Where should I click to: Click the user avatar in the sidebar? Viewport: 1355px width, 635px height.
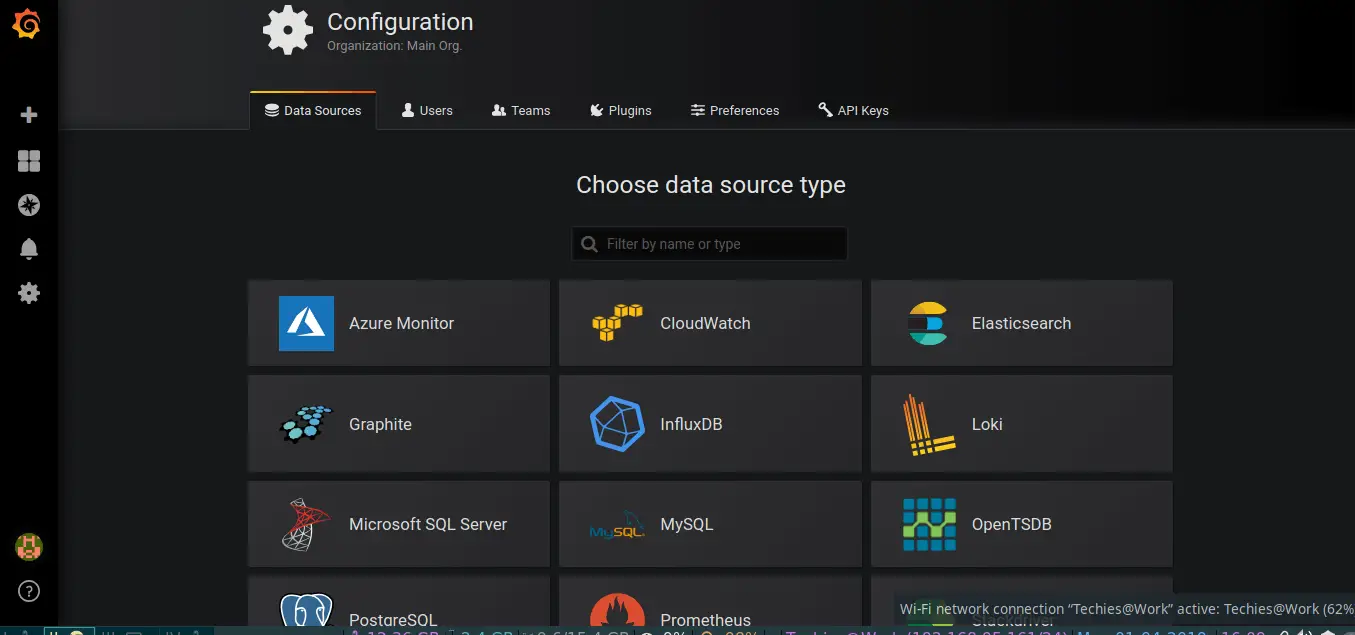click(27, 546)
